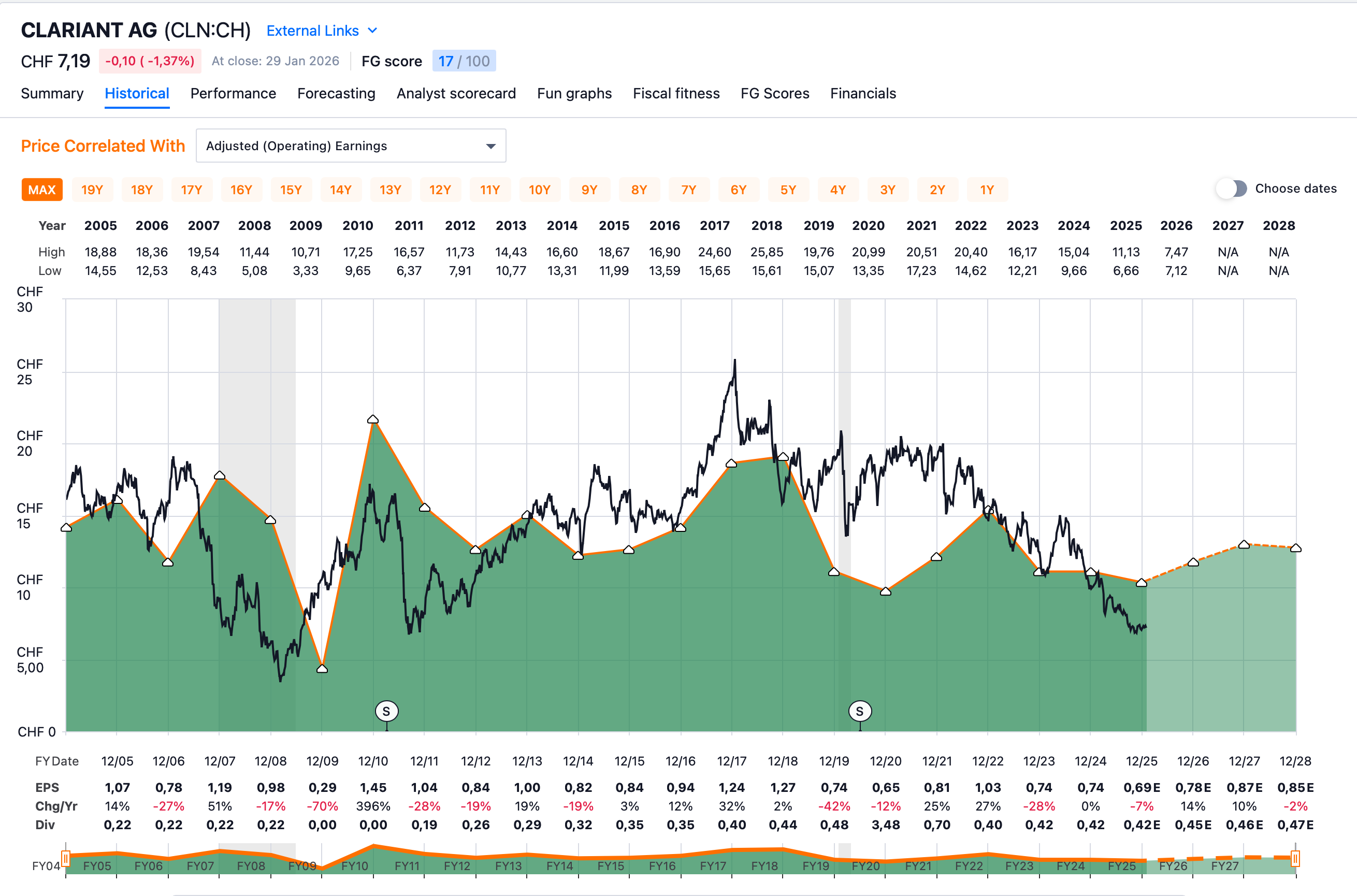The width and height of the screenshot is (1357, 896).
Task: Click the External Links chevron arrow
Action: pos(372,30)
